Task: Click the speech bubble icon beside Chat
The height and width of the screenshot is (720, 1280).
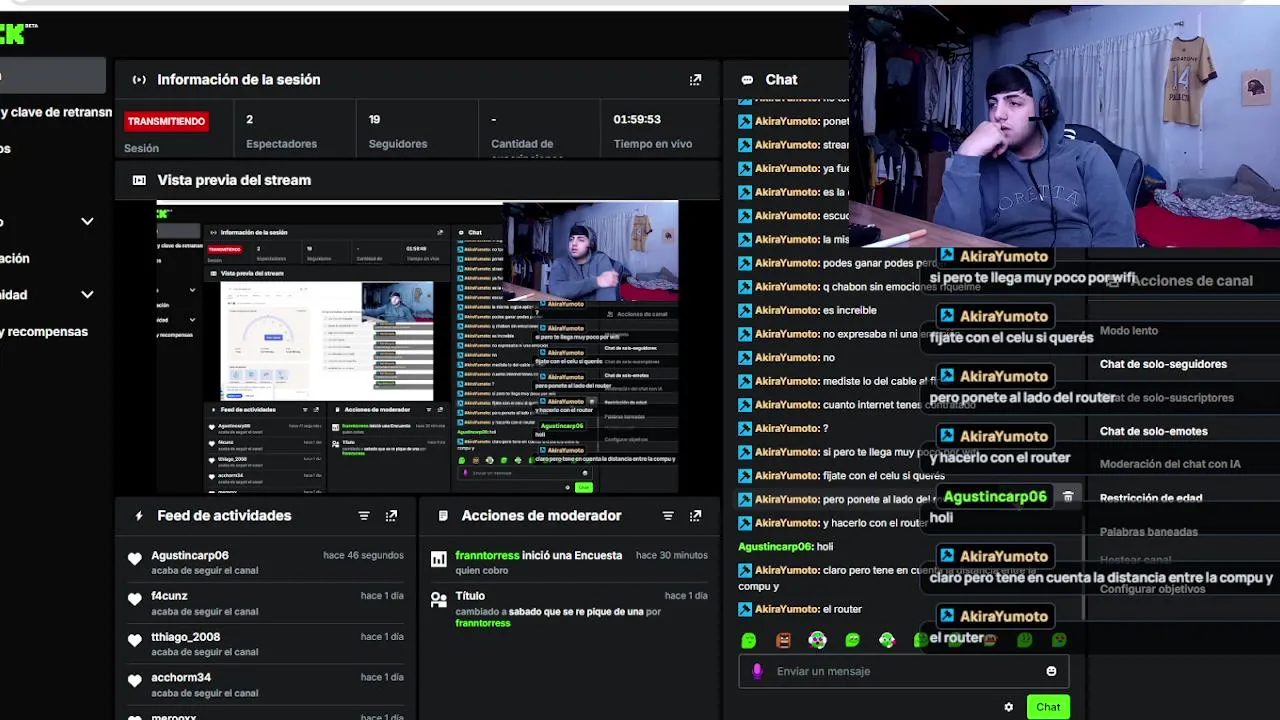Action: (x=747, y=80)
